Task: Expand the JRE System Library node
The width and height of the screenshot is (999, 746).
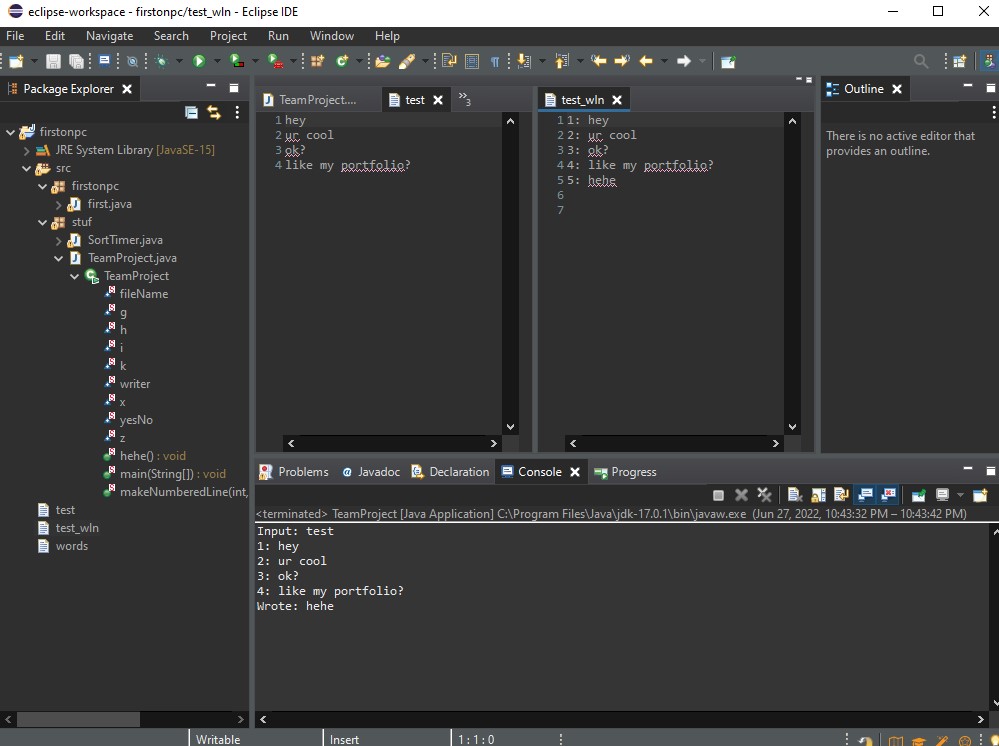Action: [27, 150]
